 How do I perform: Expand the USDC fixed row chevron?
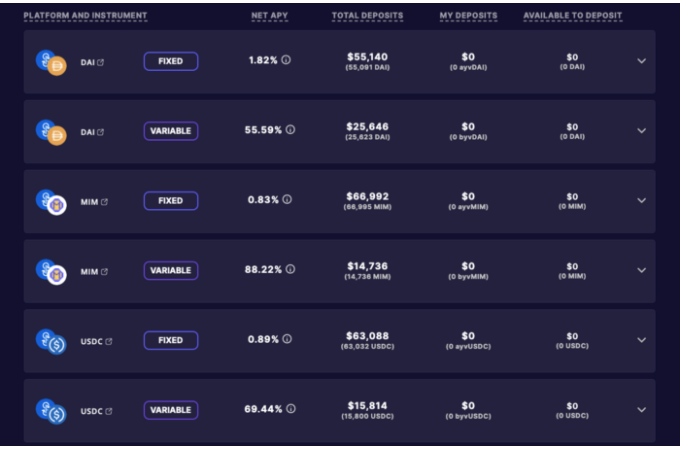(x=641, y=340)
